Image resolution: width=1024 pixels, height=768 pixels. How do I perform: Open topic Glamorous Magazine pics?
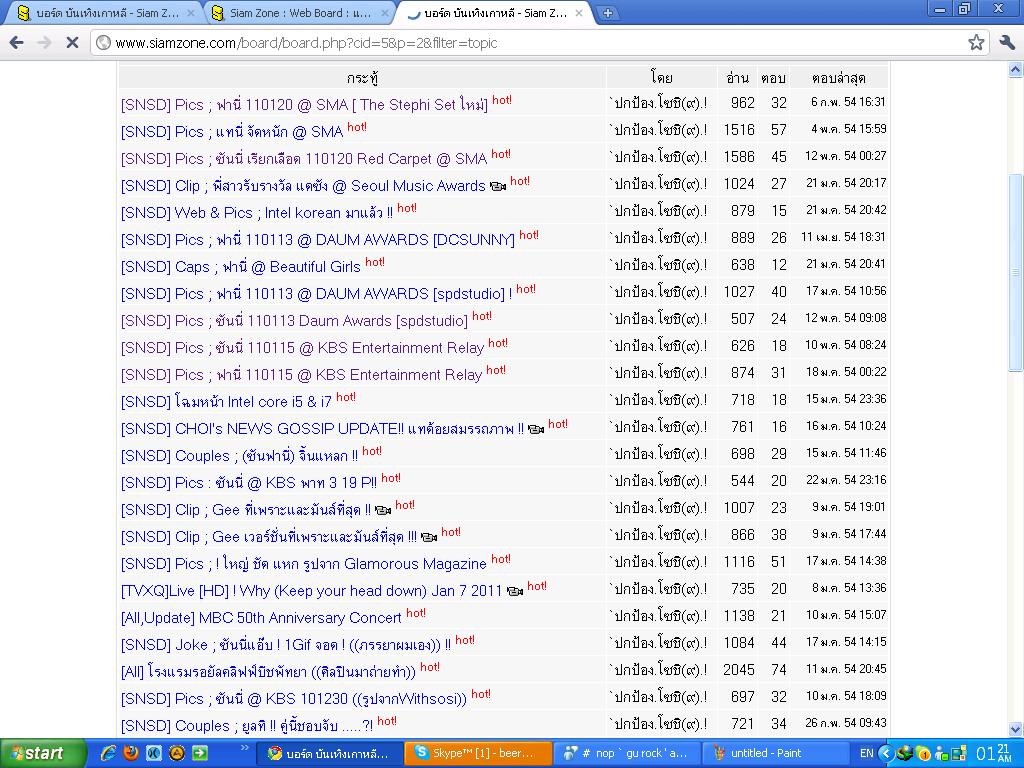tap(304, 564)
